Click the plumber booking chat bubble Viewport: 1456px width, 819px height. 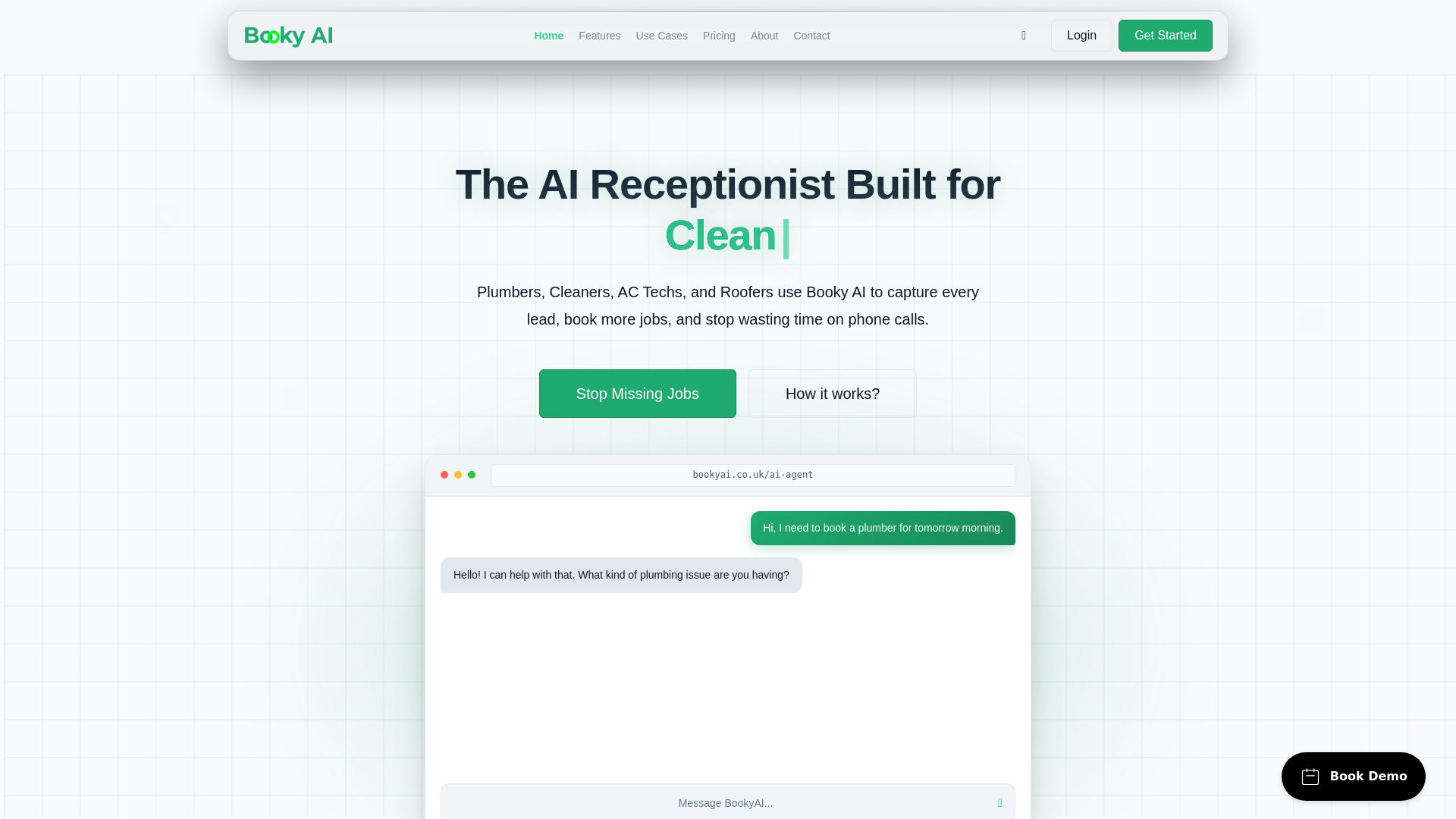883,528
